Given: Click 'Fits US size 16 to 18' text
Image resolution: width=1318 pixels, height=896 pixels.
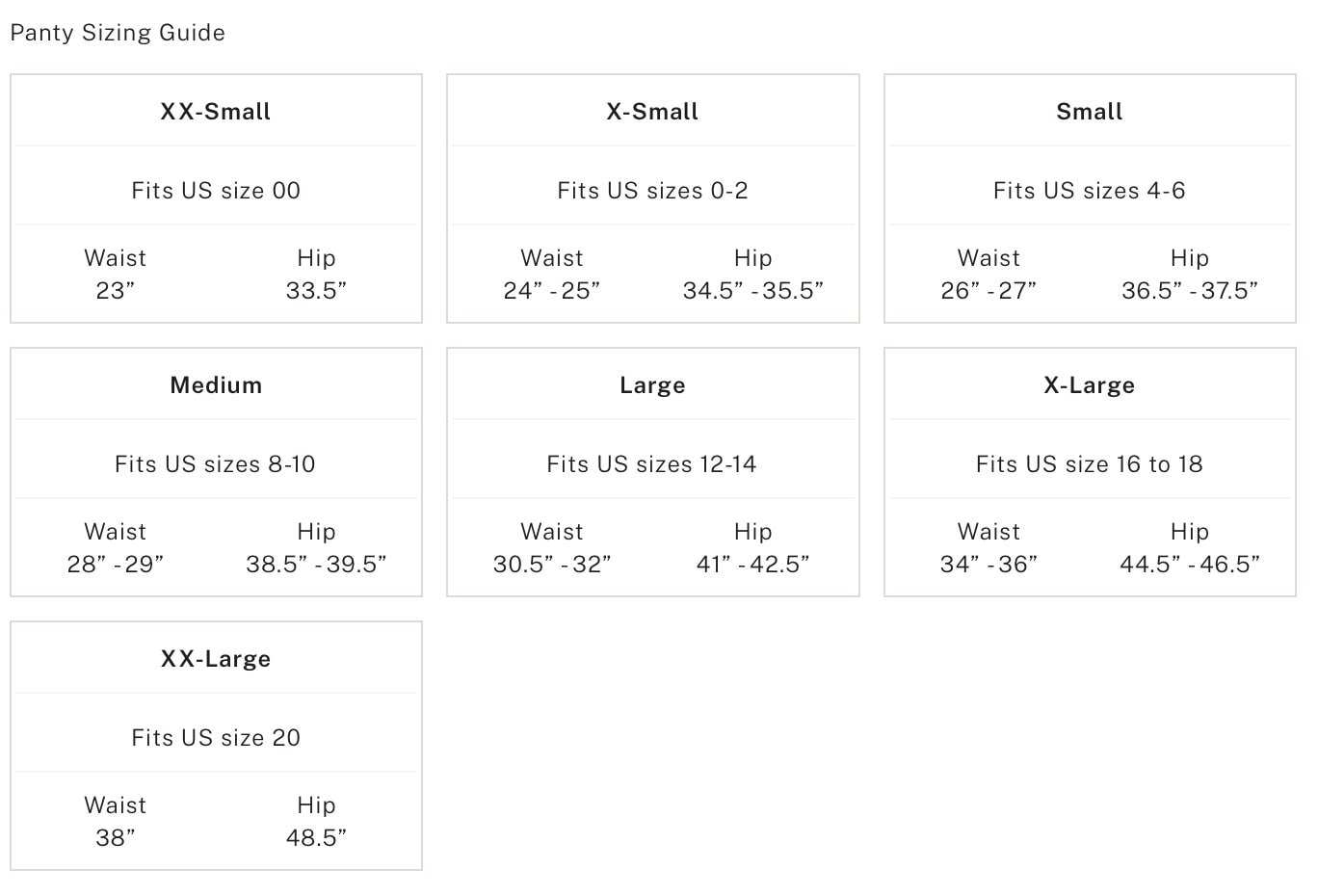Looking at the screenshot, I should click(1090, 464).
